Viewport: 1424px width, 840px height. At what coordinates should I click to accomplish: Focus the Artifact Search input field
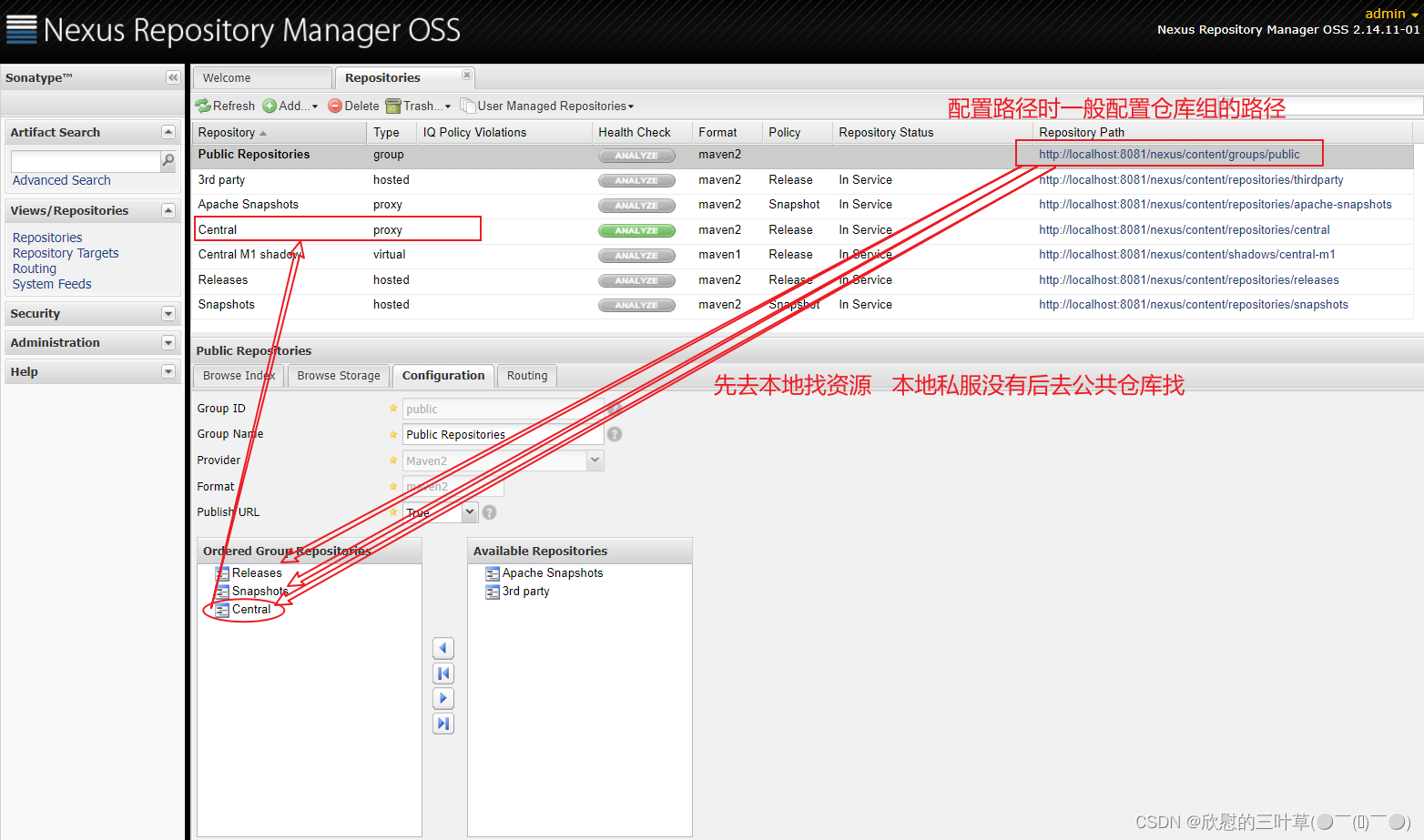pos(86,161)
